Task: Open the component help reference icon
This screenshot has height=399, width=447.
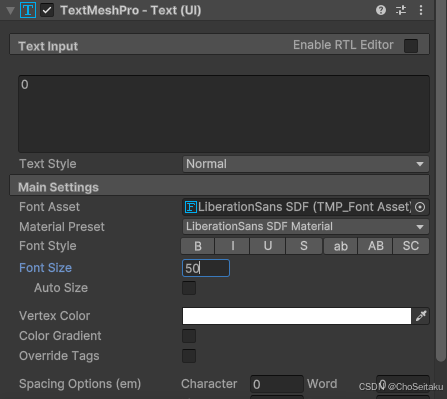Action: point(381,10)
